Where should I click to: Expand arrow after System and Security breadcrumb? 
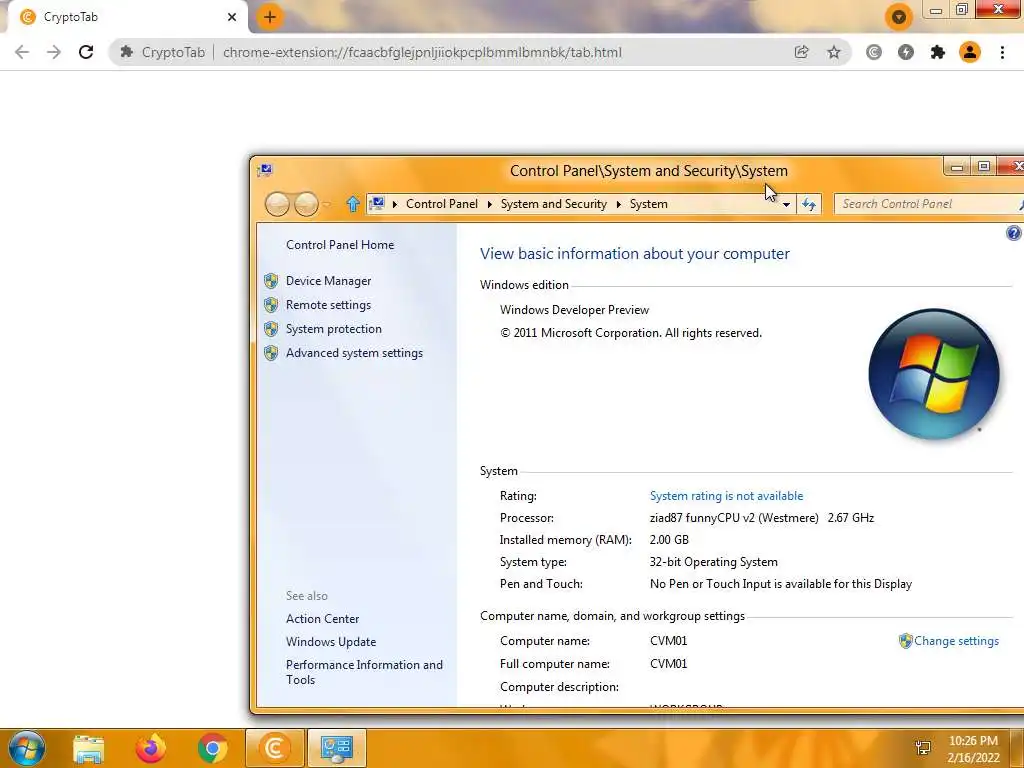tap(618, 204)
